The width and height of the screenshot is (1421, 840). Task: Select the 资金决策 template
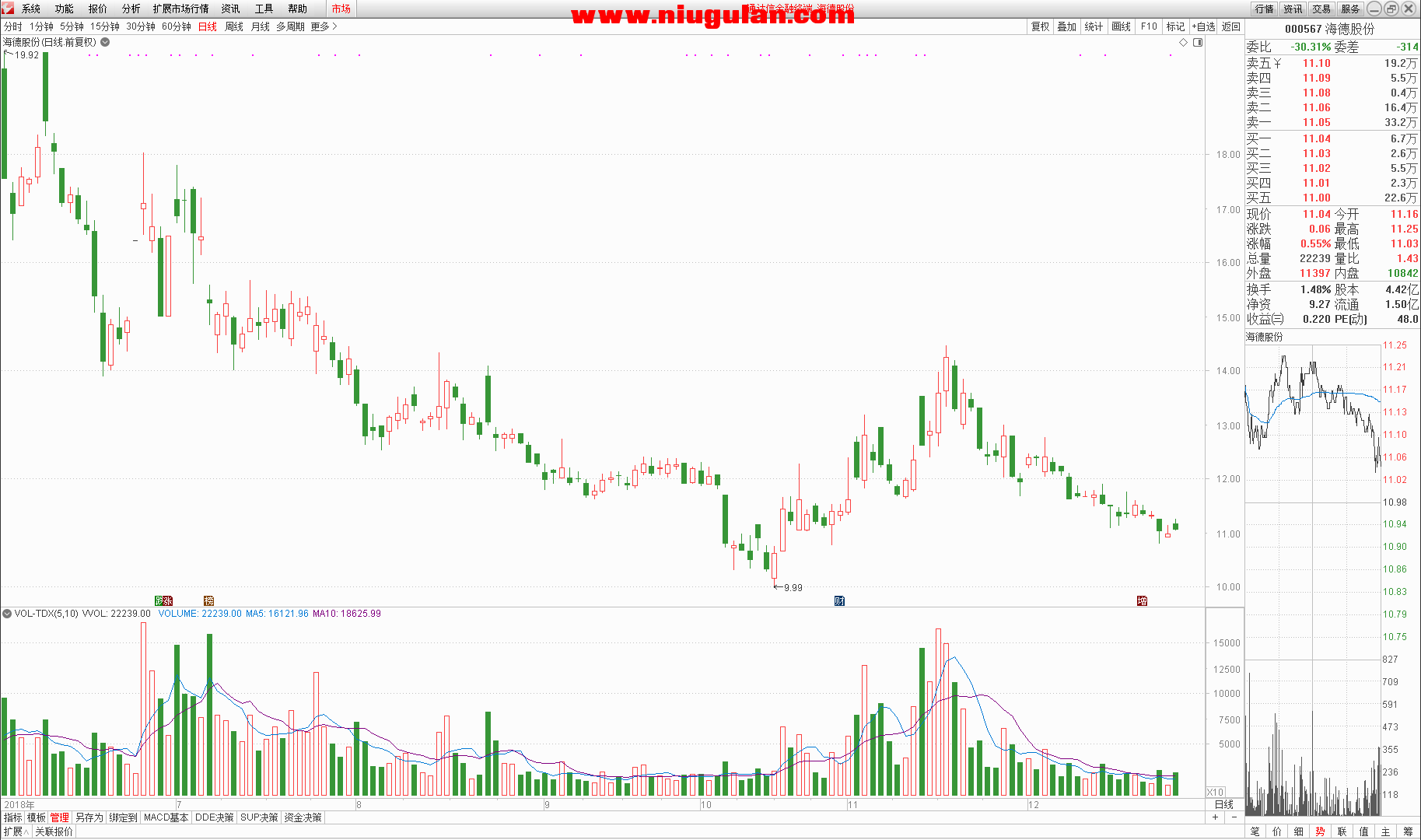point(303,817)
